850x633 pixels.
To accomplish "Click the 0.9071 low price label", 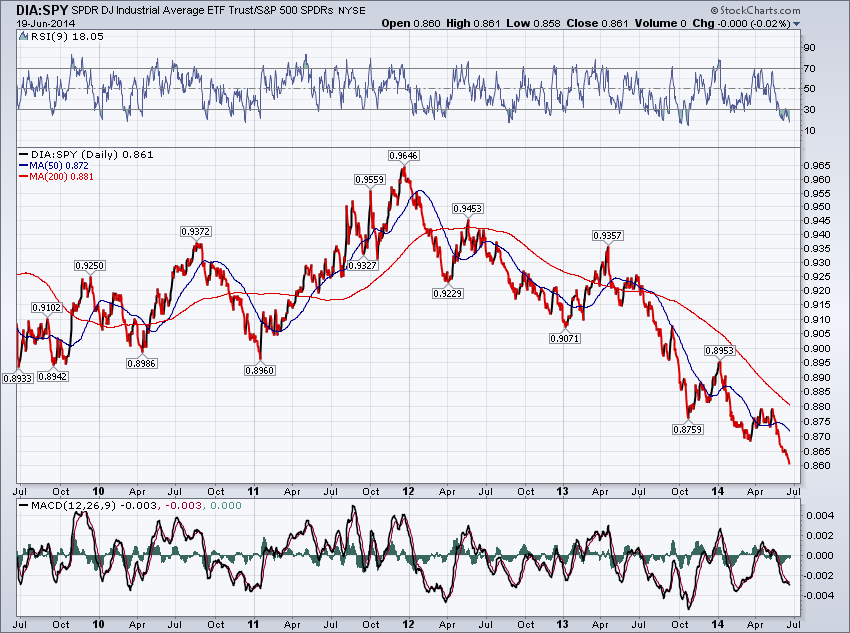I will (x=565, y=338).
